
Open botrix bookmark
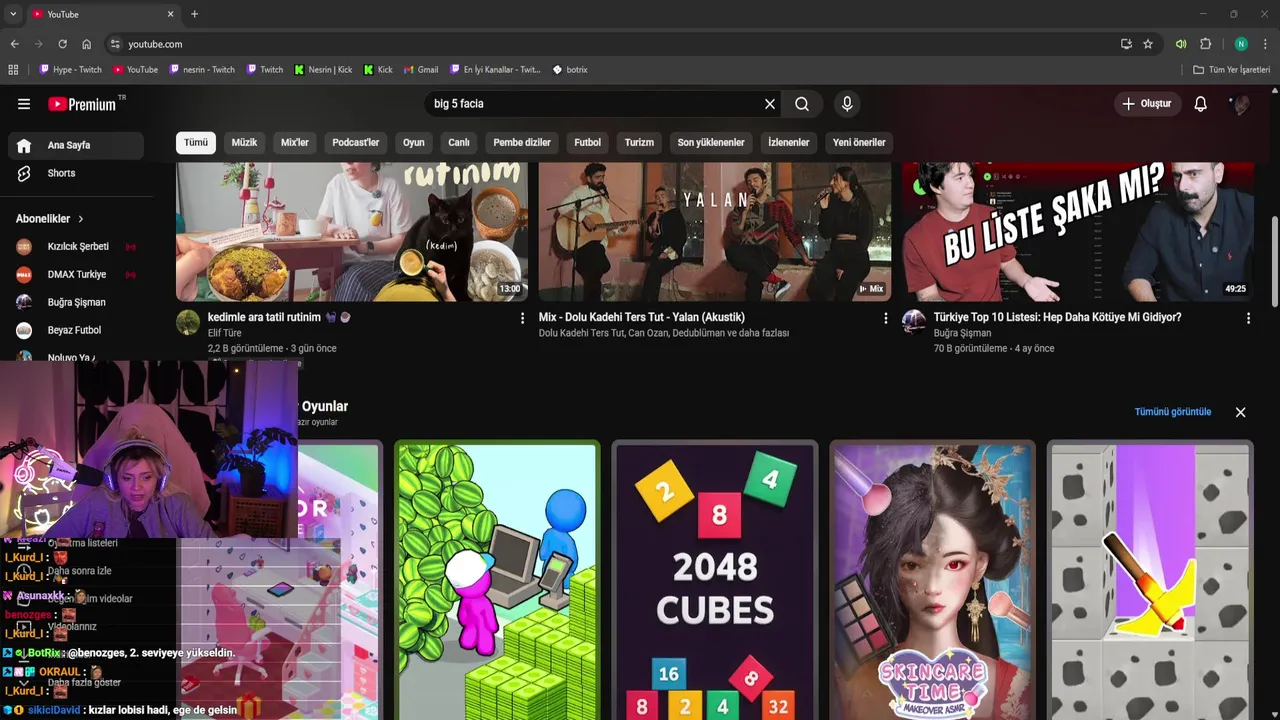point(570,70)
